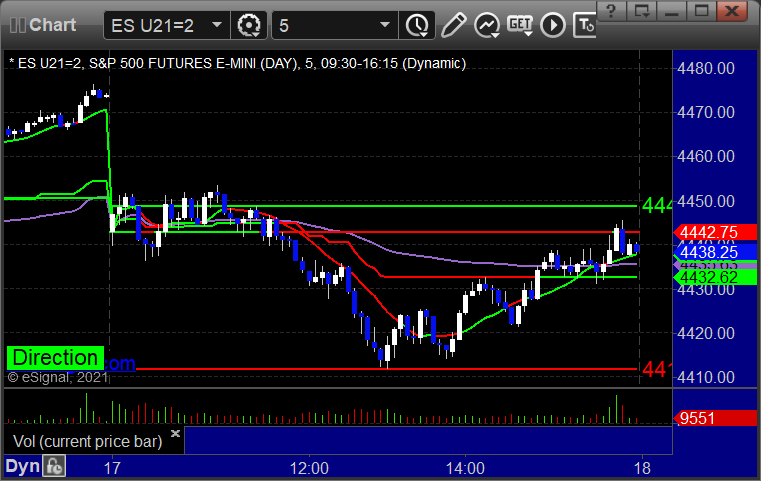This screenshot has height=481, width=761.
Task: Click the 12:00 time axis label
Action: [309, 468]
